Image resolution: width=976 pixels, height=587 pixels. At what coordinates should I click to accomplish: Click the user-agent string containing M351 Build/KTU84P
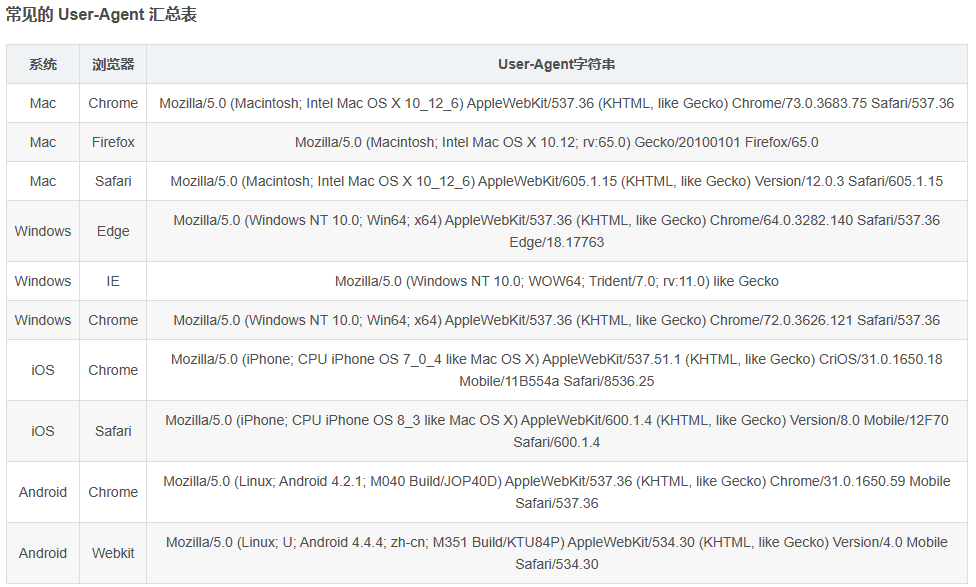556,553
